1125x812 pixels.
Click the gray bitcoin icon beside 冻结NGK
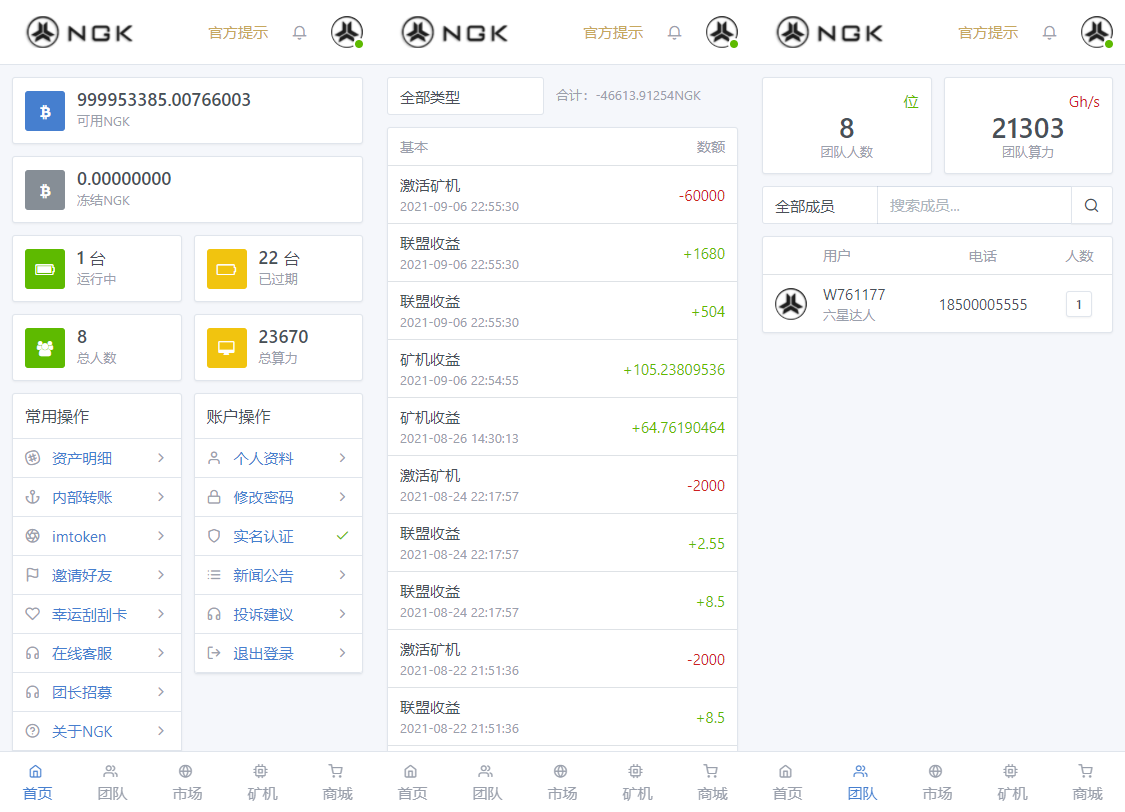coord(45,190)
